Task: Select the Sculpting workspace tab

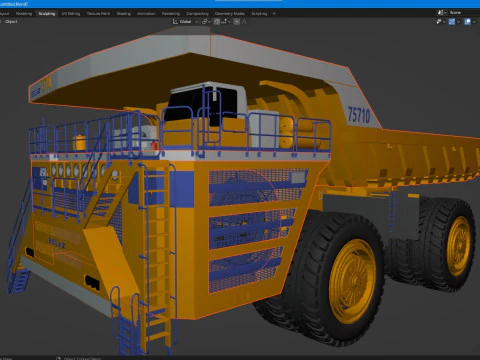Action: (x=47, y=14)
